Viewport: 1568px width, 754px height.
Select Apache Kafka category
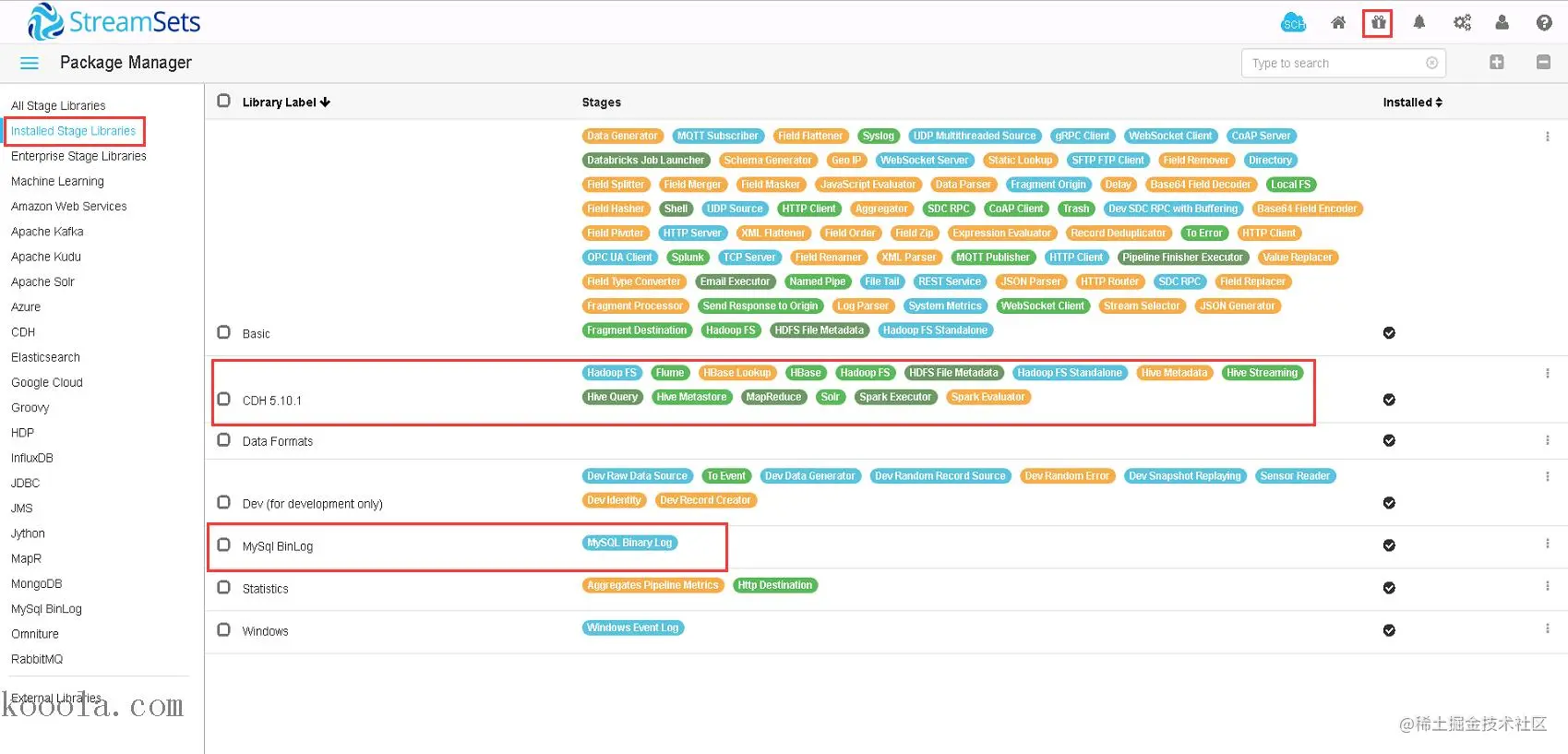click(x=47, y=232)
